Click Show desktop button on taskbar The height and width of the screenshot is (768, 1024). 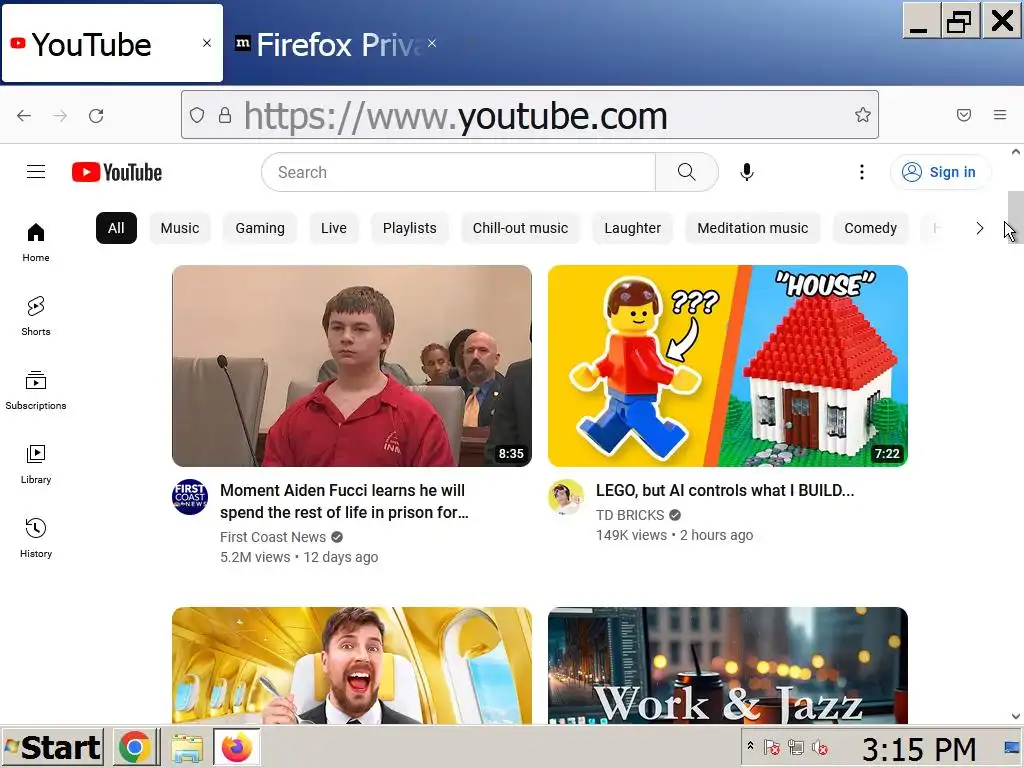click(1012, 747)
